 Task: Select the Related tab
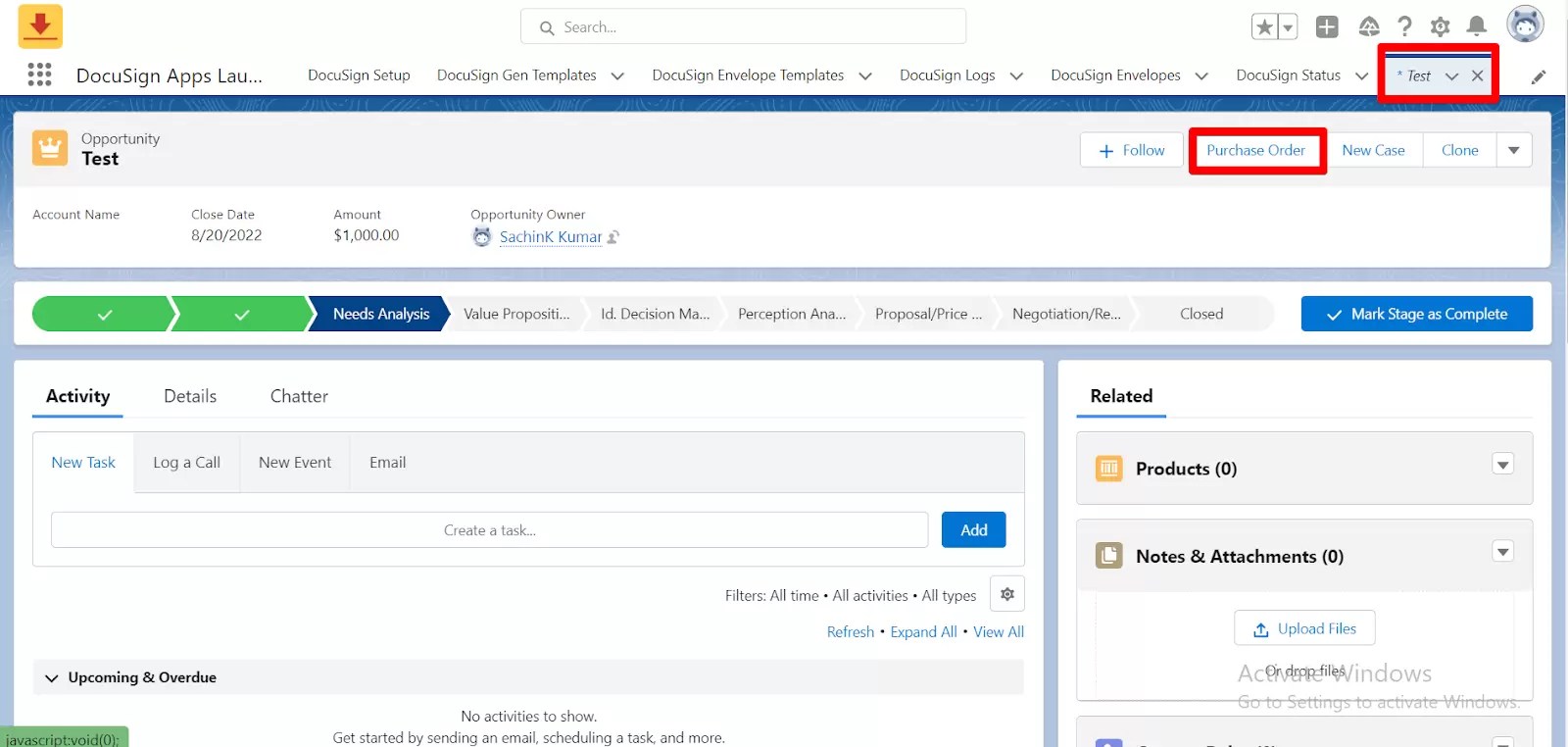pos(1121,396)
